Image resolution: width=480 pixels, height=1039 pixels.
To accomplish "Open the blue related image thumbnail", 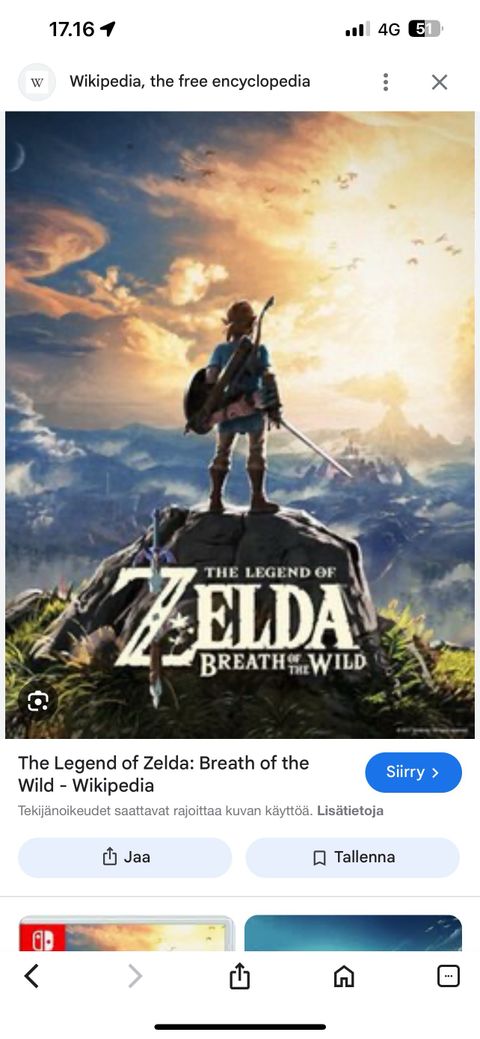I will point(353,933).
